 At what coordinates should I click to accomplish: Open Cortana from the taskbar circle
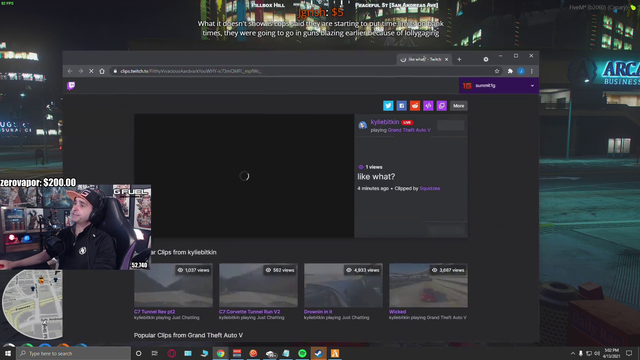138,353
